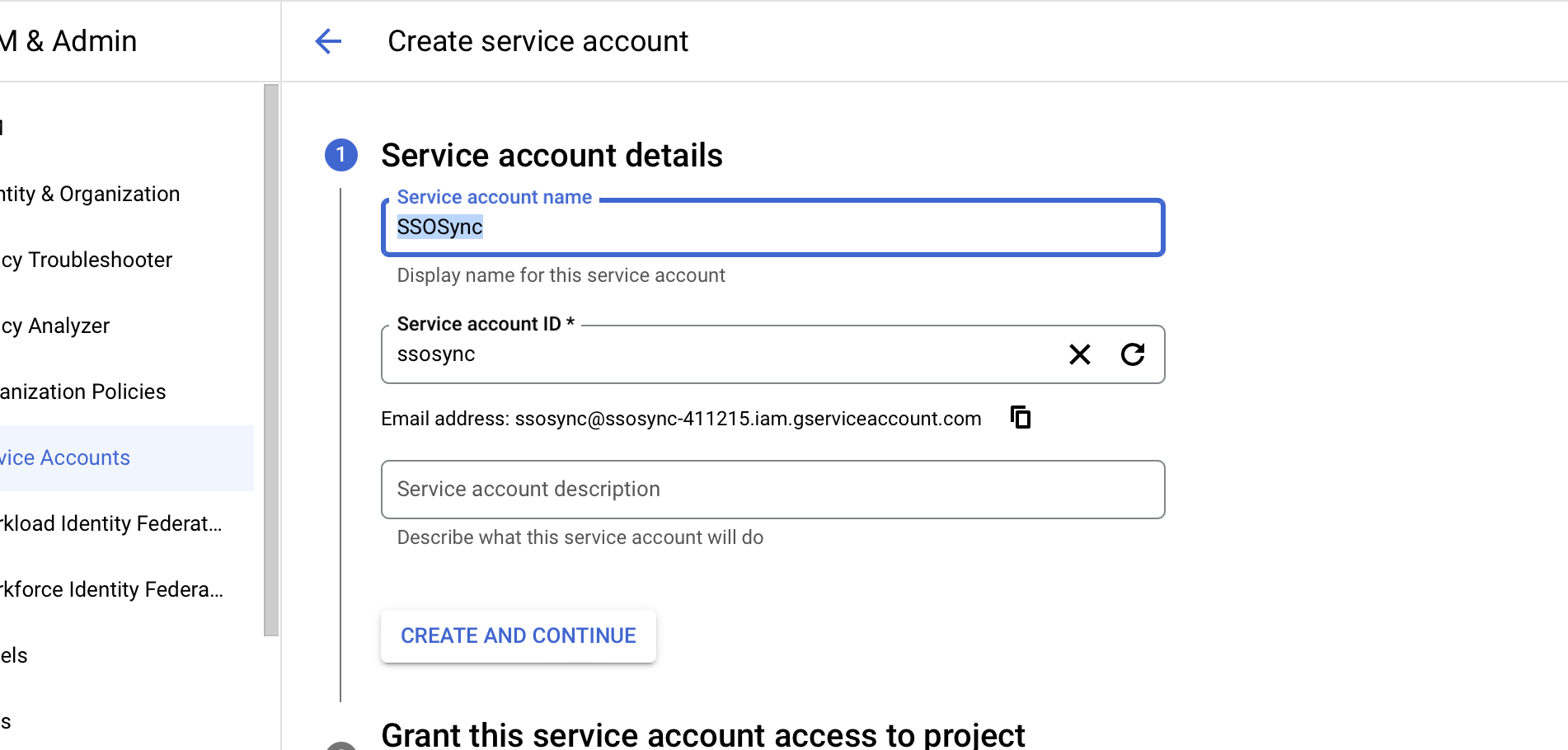Regenerate the service account ID
The height and width of the screenshot is (750, 1568).
[x=1134, y=354]
